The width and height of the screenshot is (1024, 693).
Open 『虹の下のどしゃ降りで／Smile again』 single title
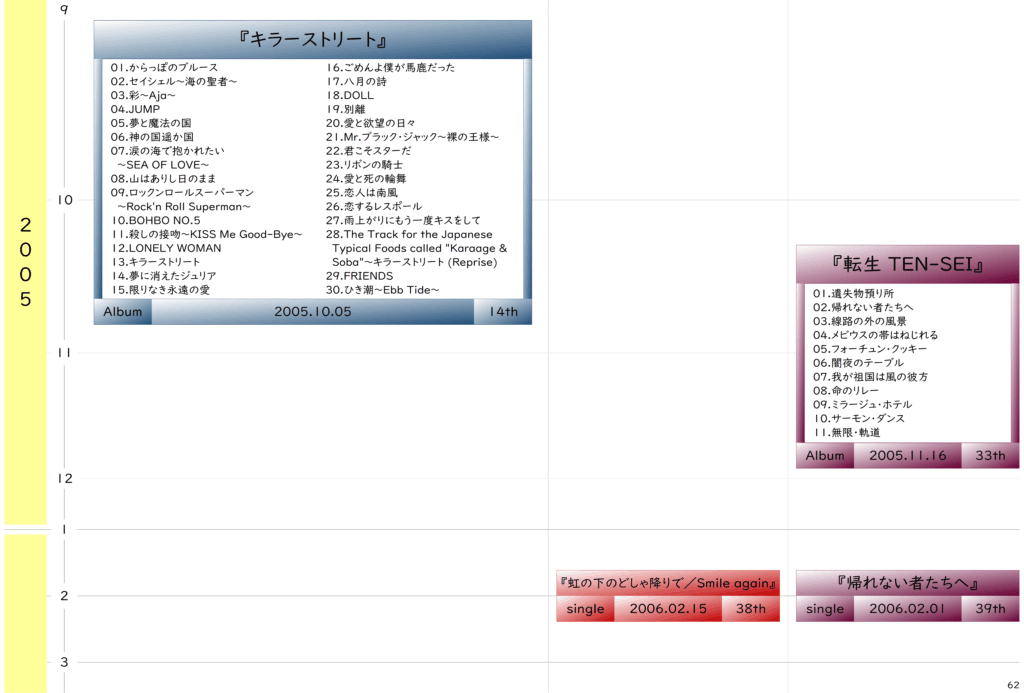pos(667,583)
